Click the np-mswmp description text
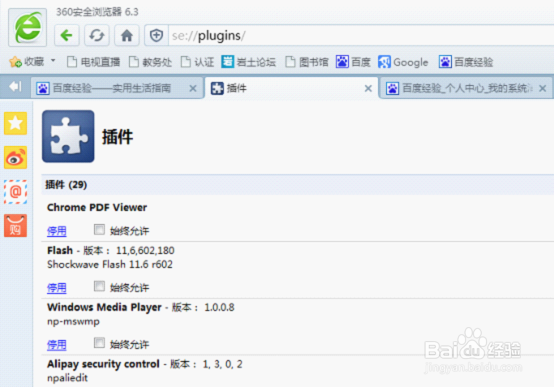The height and width of the screenshot is (387, 554). [x=73, y=322]
